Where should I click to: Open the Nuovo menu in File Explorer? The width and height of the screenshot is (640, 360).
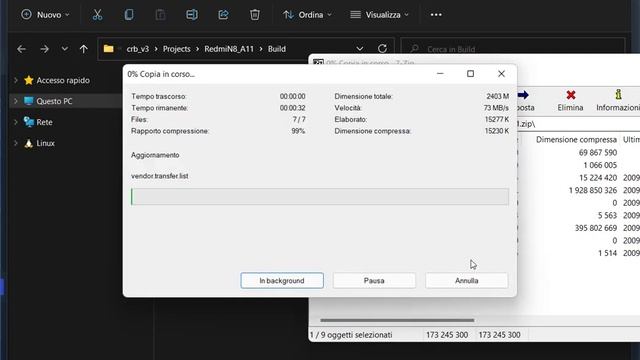point(45,15)
